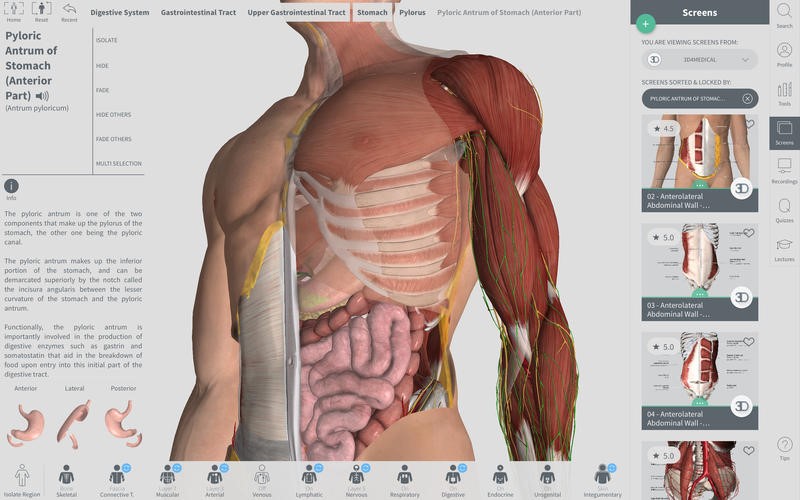Viewport: 800px width, 500px height.
Task: Select Pyloric Antrum of Stomach breadcrumb
Action: tap(509, 12)
